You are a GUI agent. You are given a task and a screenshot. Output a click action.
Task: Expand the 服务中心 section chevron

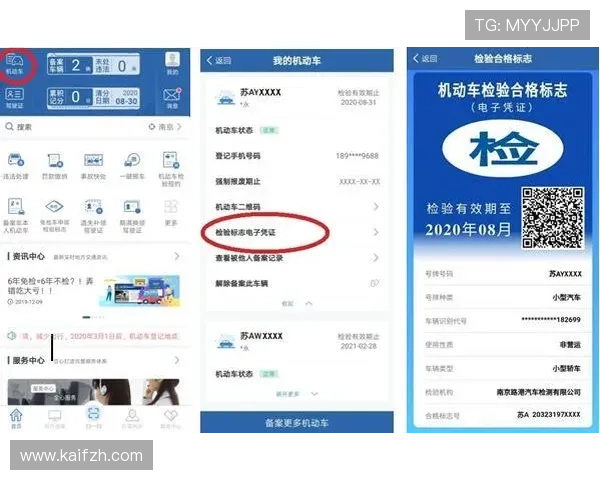click(177, 360)
